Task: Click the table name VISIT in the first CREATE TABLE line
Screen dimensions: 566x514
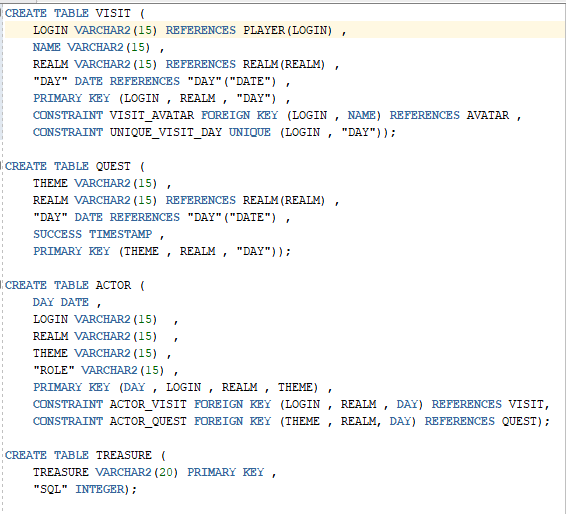Action: click(113, 13)
